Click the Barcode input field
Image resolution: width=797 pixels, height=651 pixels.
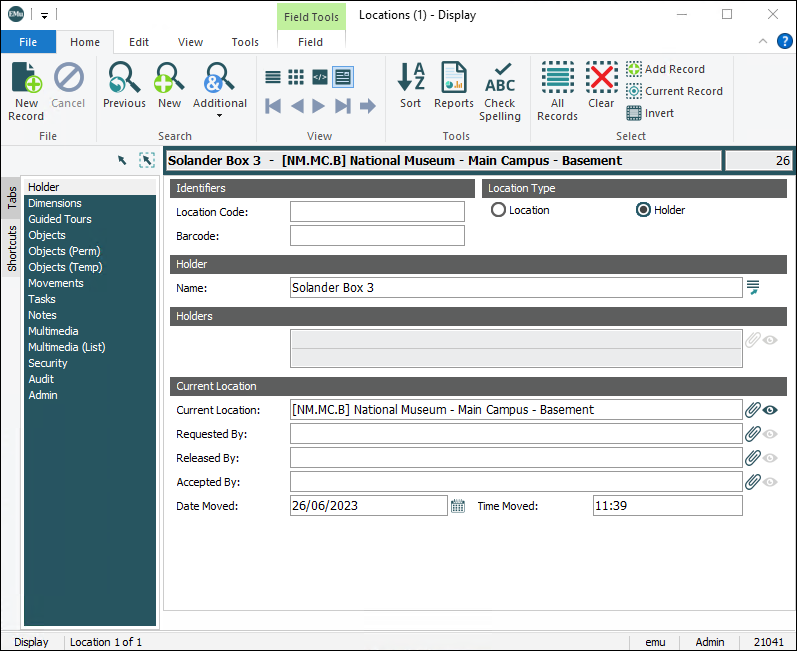pos(377,236)
